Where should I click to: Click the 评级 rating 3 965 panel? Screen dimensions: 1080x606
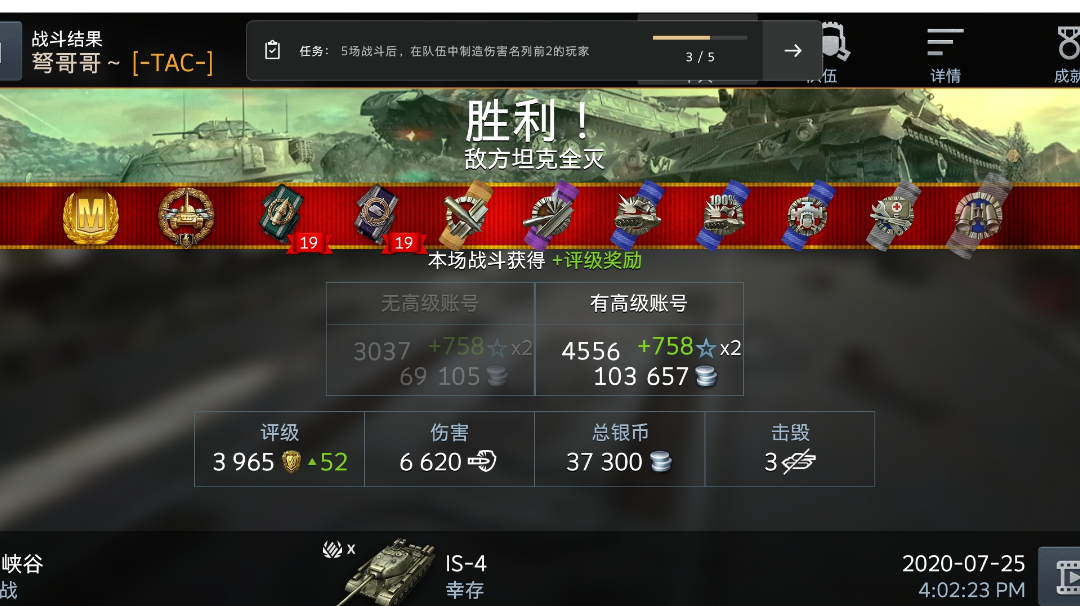click(280, 449)
